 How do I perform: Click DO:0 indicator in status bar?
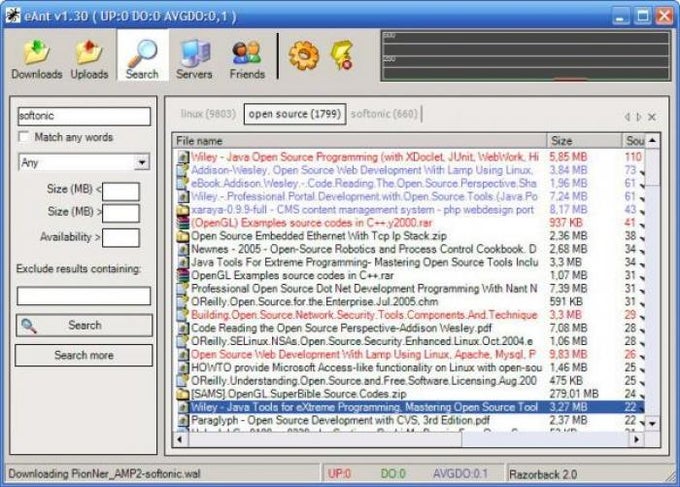393,474
